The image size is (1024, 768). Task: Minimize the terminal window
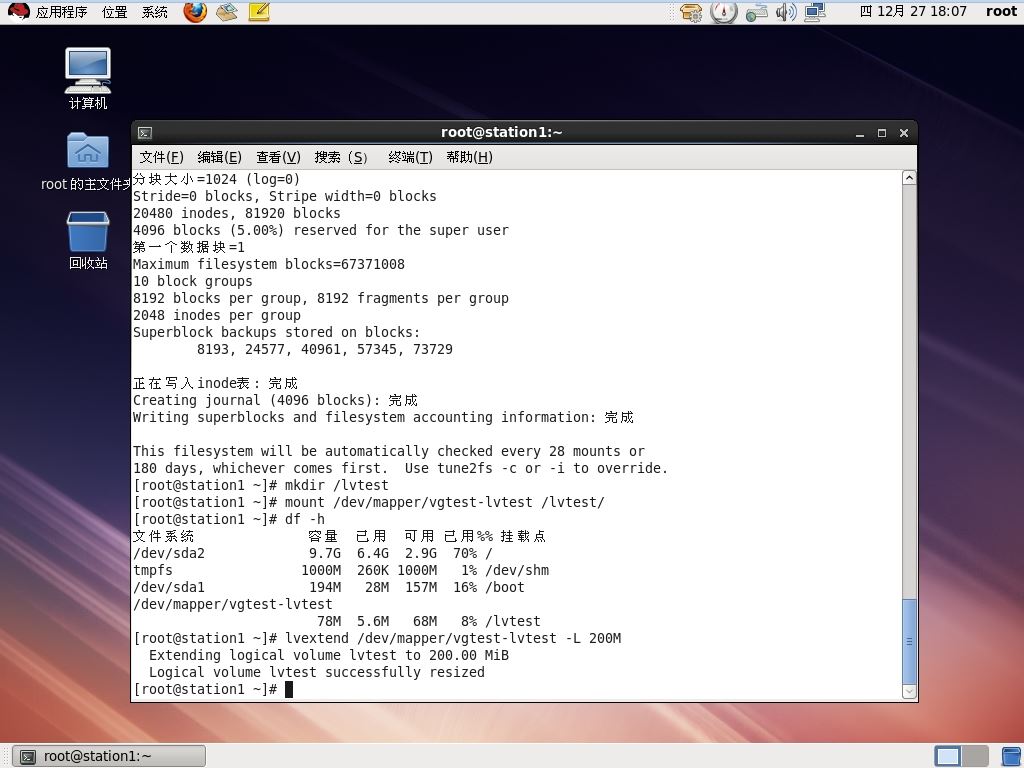click(x=860, y=133)
